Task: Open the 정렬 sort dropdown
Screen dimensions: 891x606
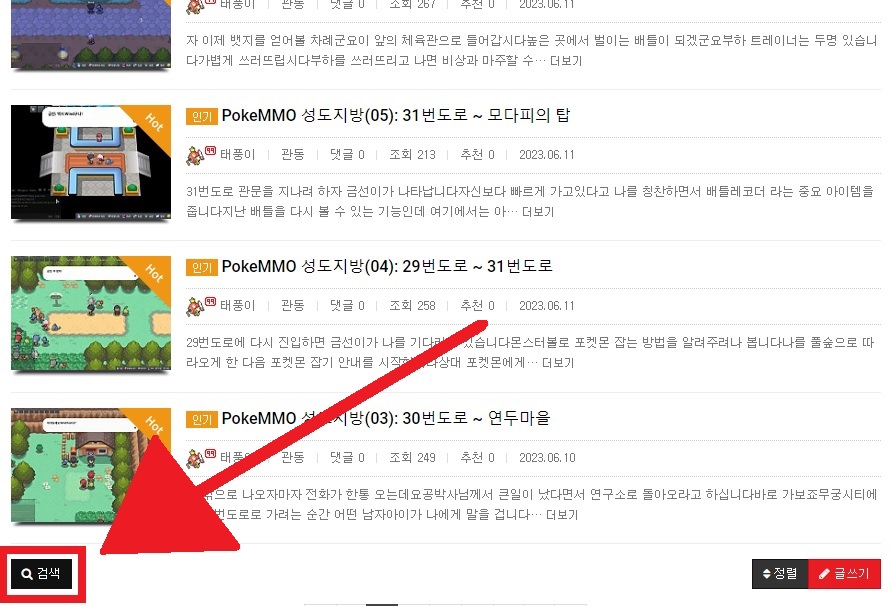Action: click(x=780, y=574)
